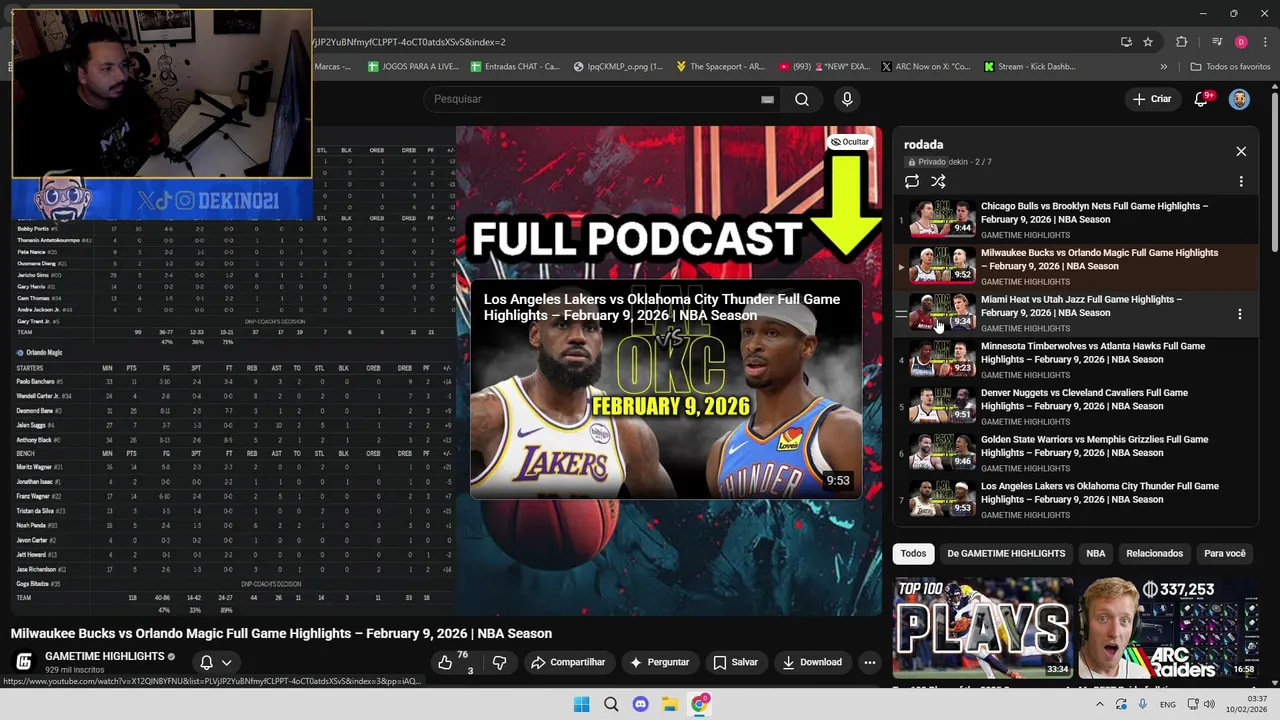1280x720 pixels.
Task: Click the Compartilhar share button
Action: 568,662
